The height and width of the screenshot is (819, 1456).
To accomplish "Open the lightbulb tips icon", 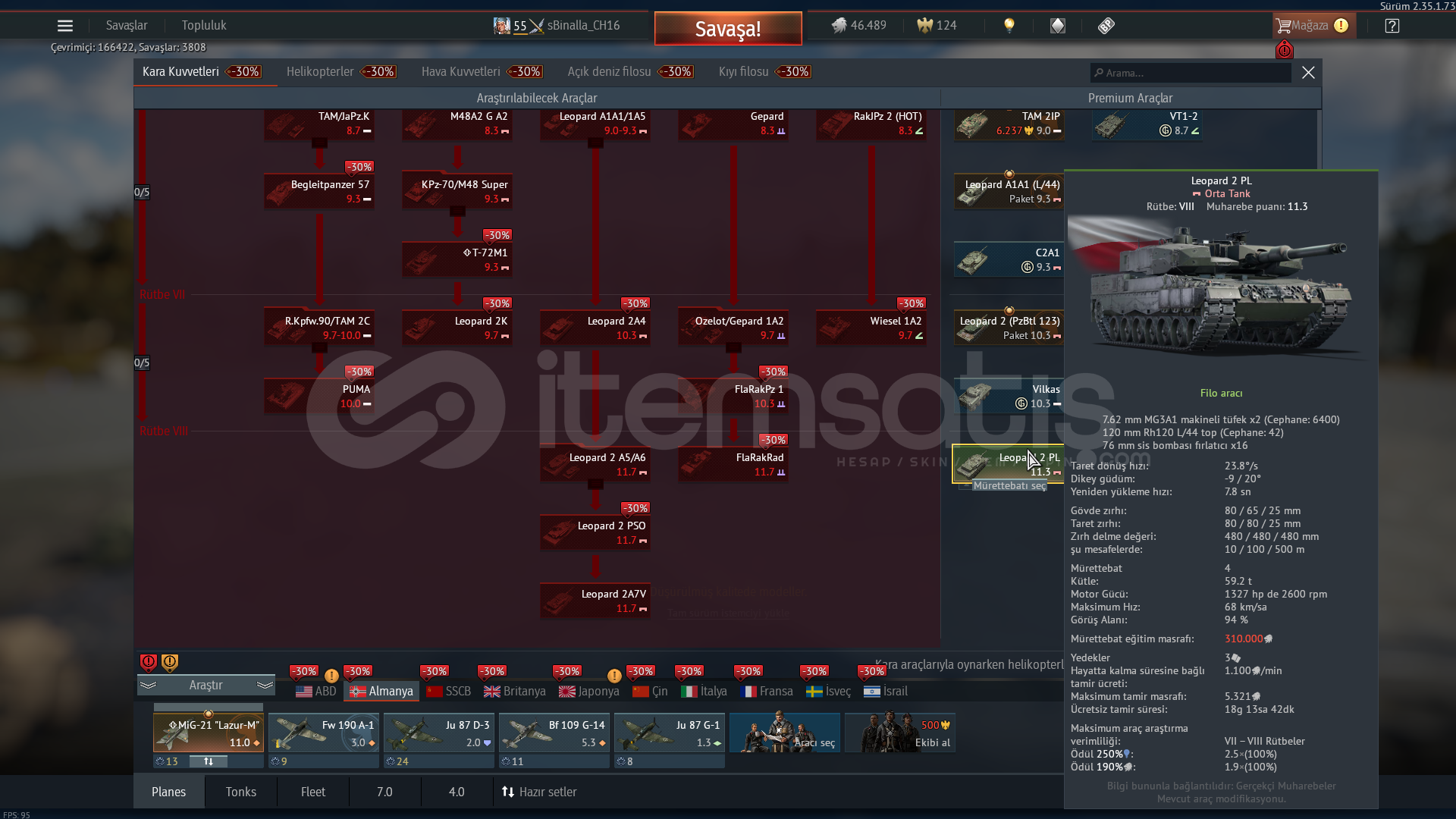I will click(x=1009, y=26).
